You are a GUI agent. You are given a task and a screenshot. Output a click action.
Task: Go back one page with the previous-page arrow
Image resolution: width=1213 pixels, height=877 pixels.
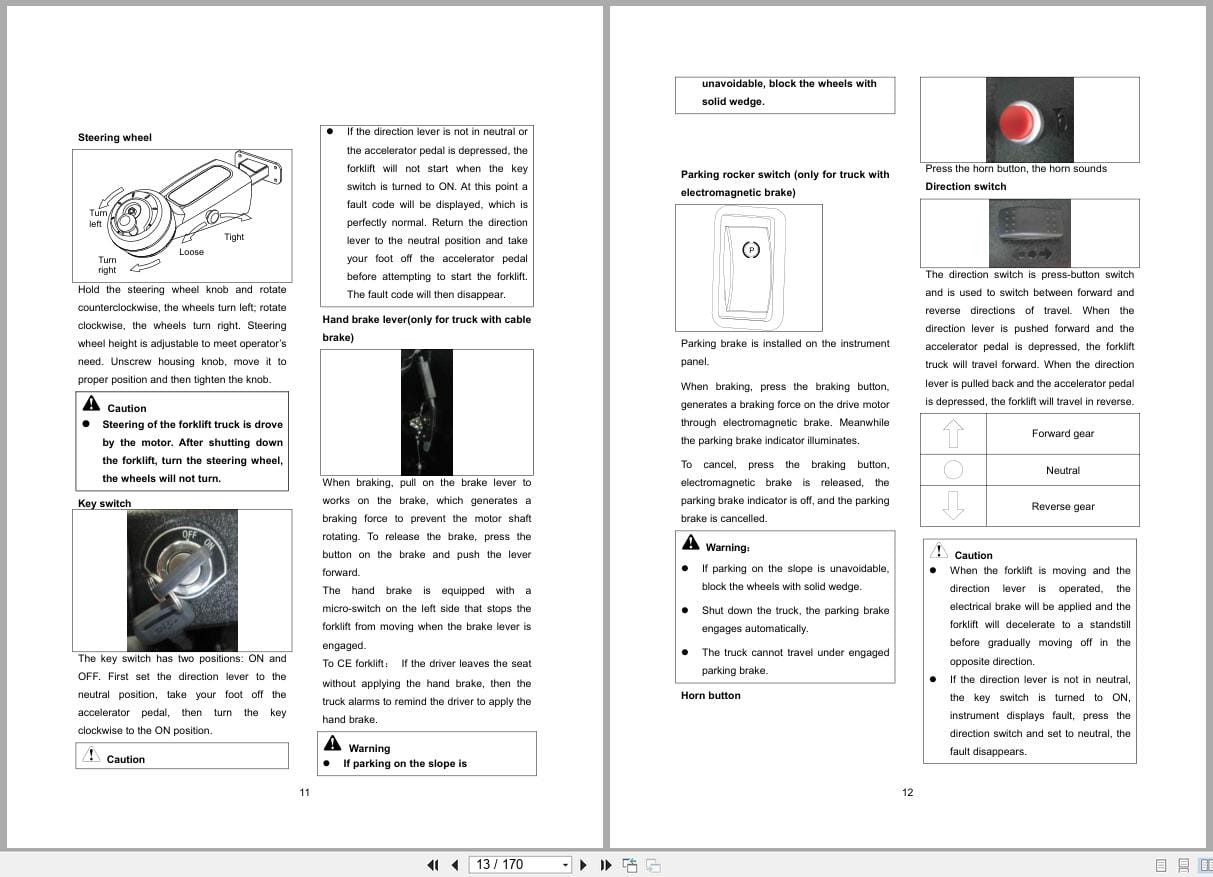tap(455, 864)
